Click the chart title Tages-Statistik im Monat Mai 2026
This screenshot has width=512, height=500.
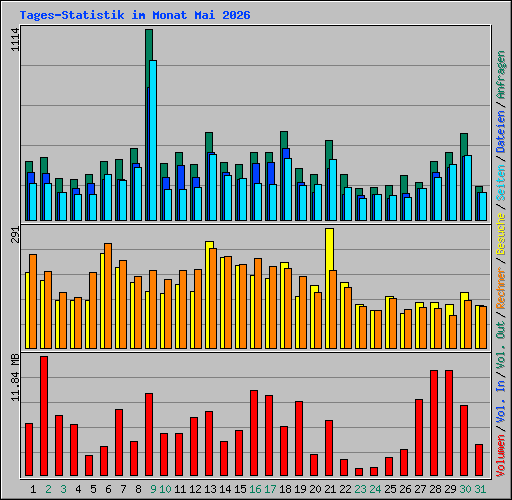pyautogui.click(x=135, y=15)
